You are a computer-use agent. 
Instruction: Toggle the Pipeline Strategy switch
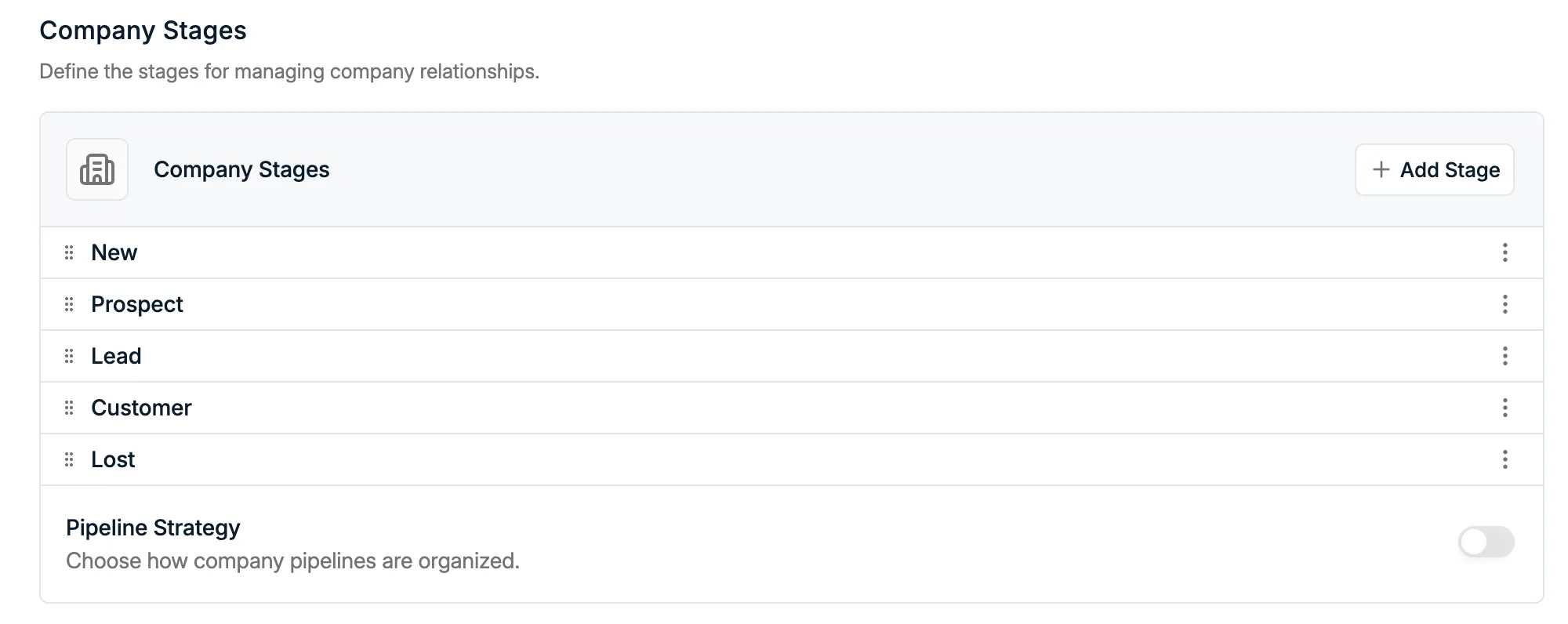[x=1486, y=542]
